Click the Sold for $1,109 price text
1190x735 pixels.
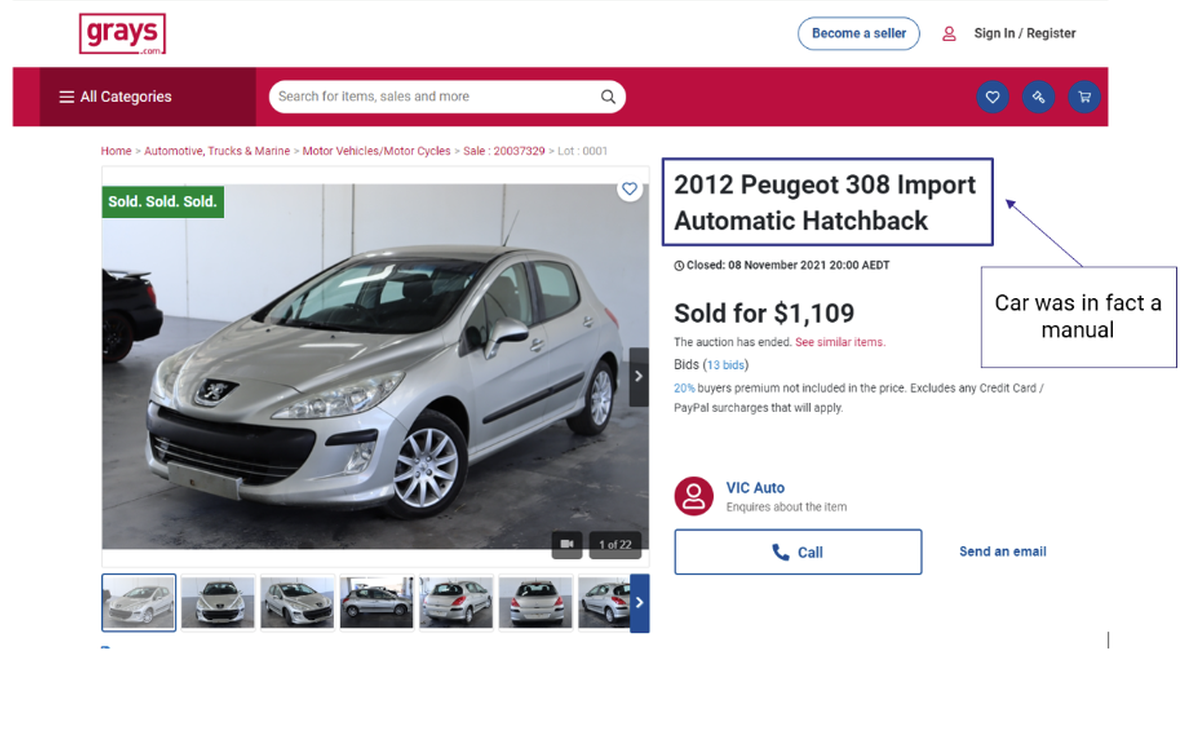tap(764, 314)
